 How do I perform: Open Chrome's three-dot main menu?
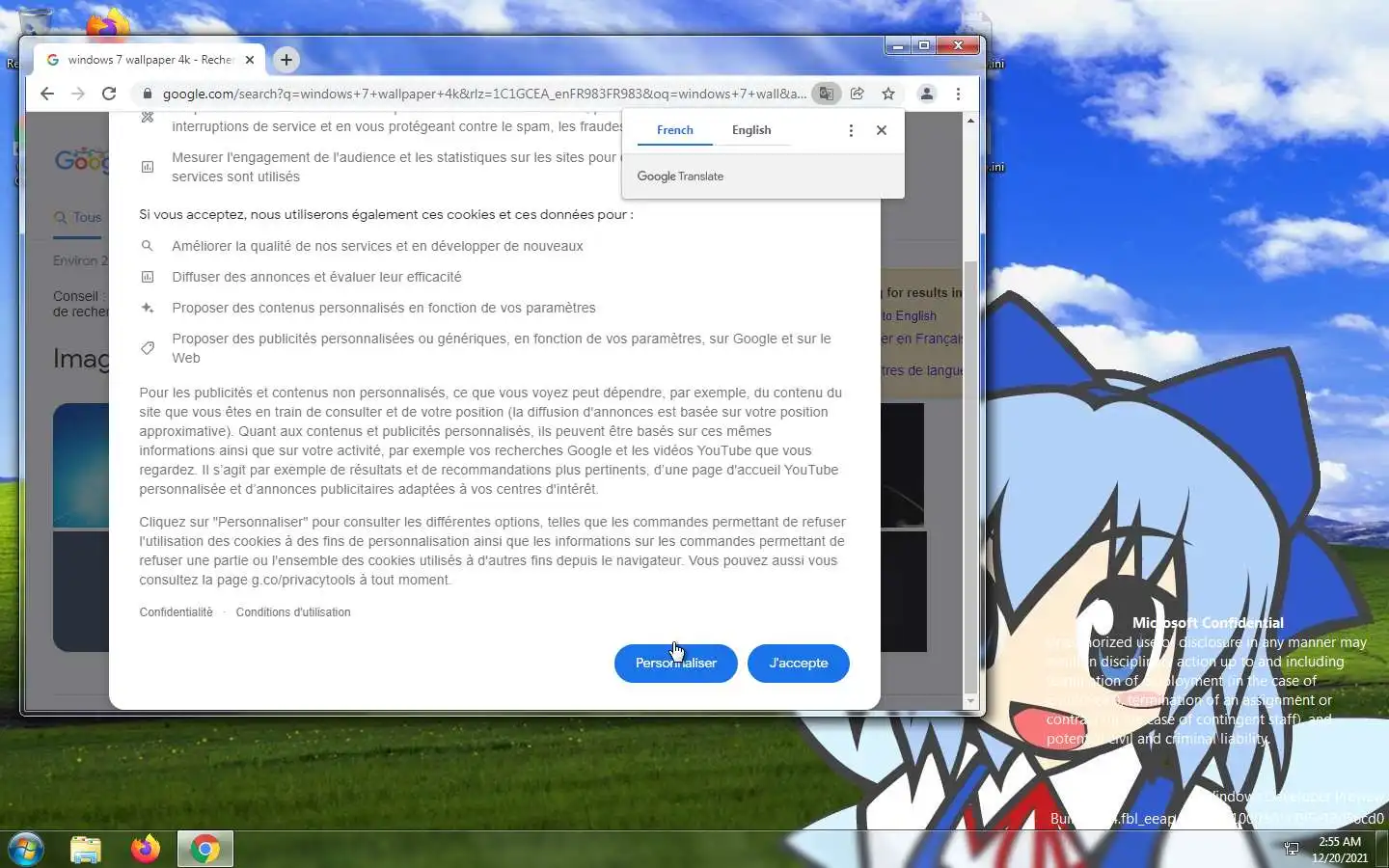958,94
